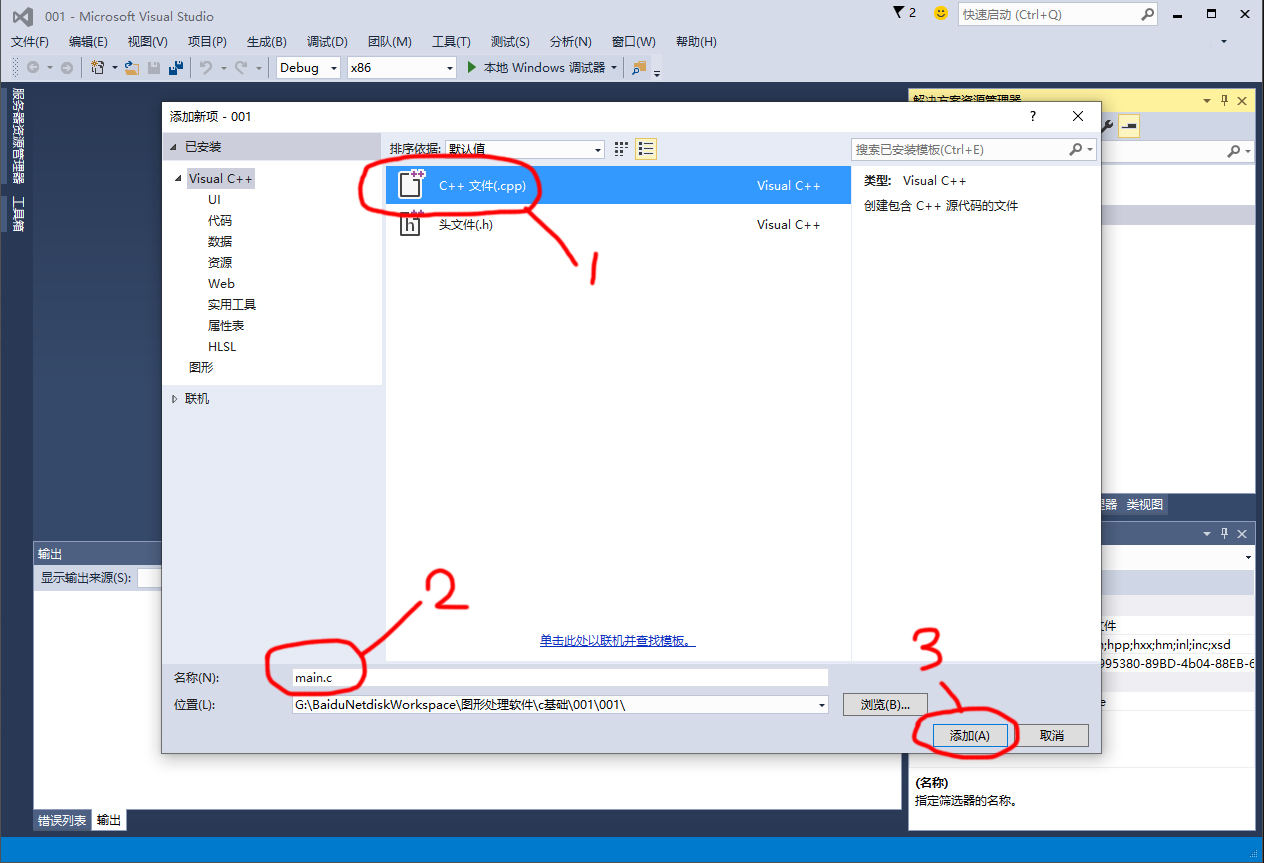The height and width of the screenshot is (863, 1264).
Task: Close the Properties panel
Action: [x=1243, y=534]
